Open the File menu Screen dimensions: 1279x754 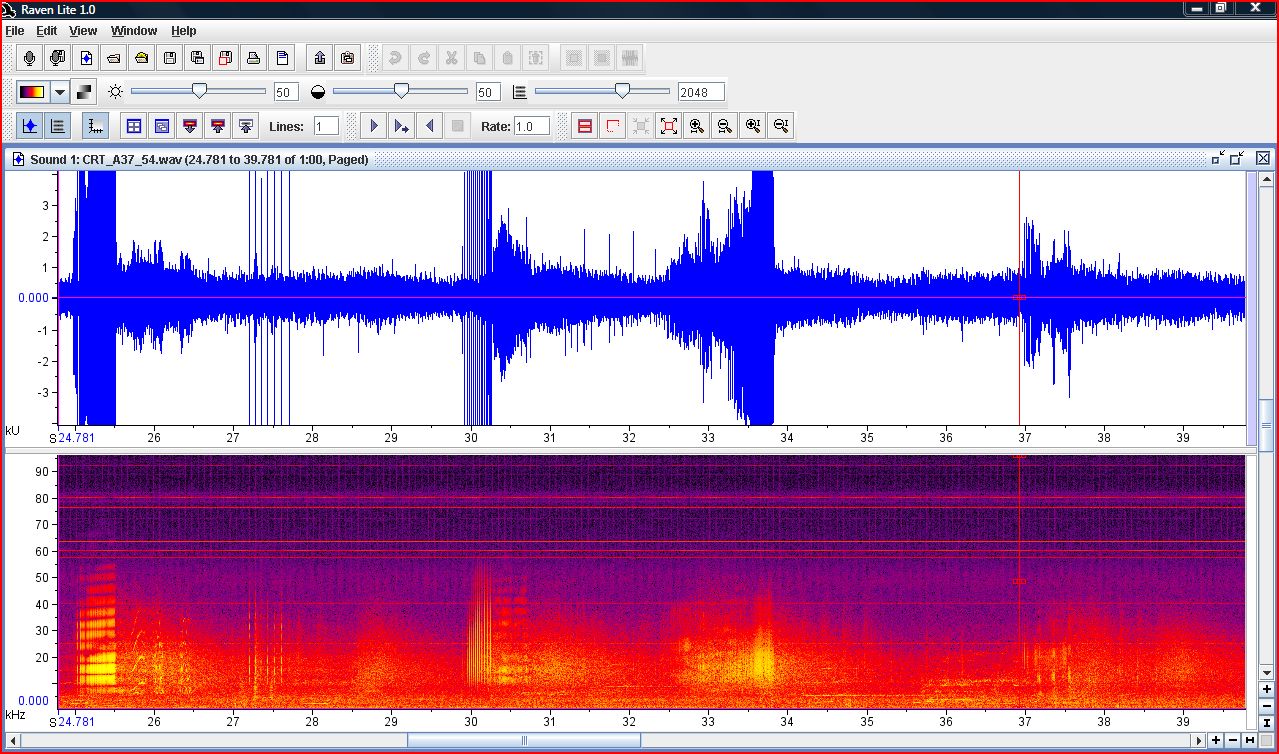click(15, 31)
